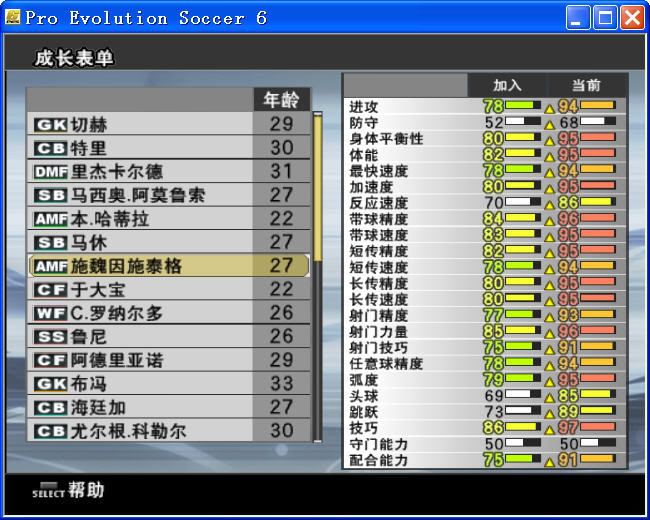Click the 帮助 help label
The height and width of the screenshot is (520, 650).
pos(86,490)
